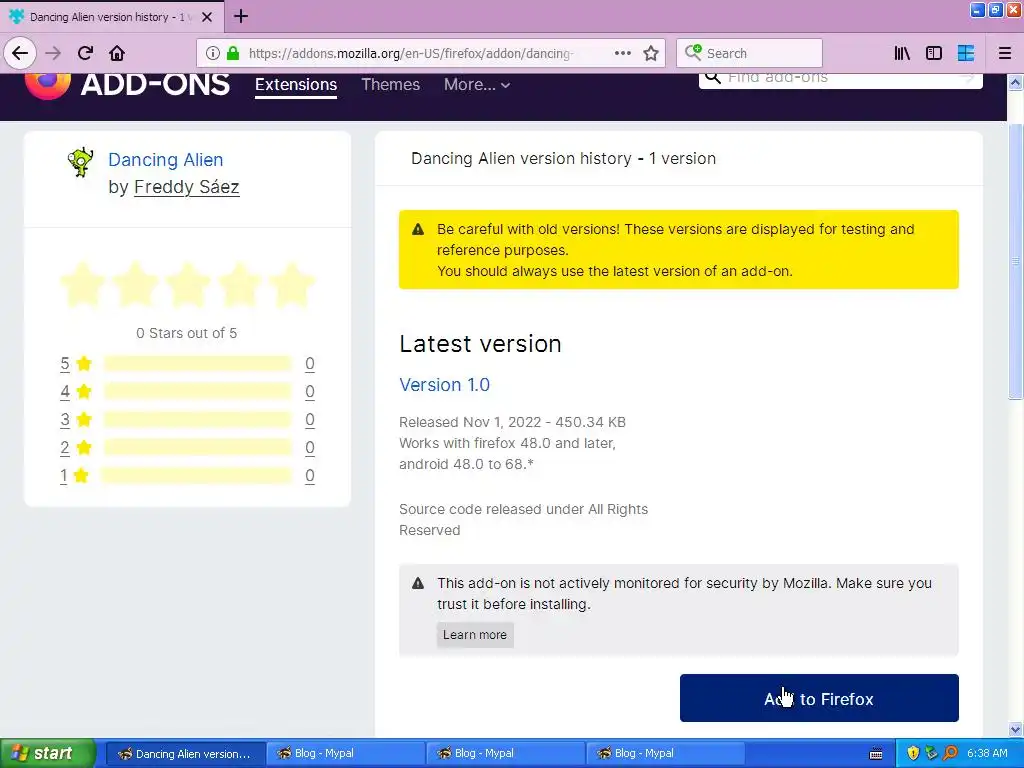Open a new browser tab
The height and width of the screenshot is (768, 1024).
pos(241,16)
